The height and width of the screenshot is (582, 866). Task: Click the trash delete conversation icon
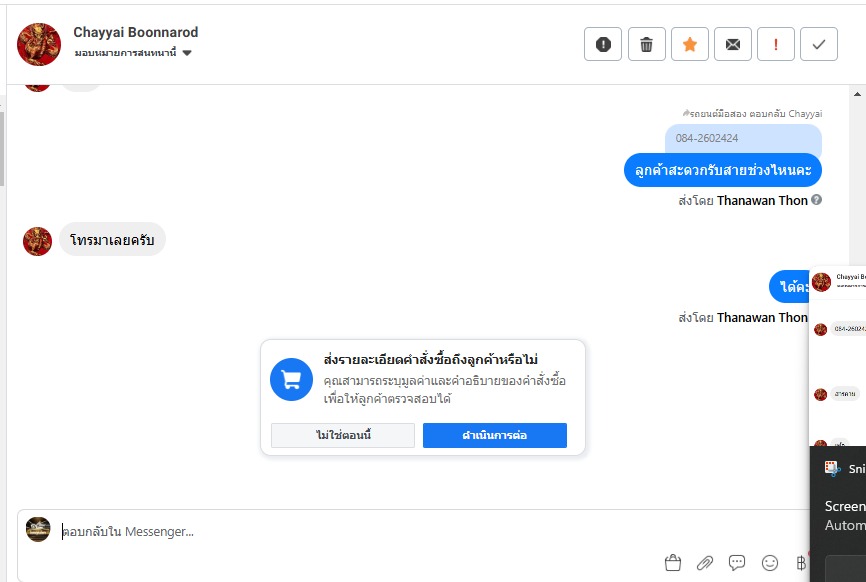[646, 44]
